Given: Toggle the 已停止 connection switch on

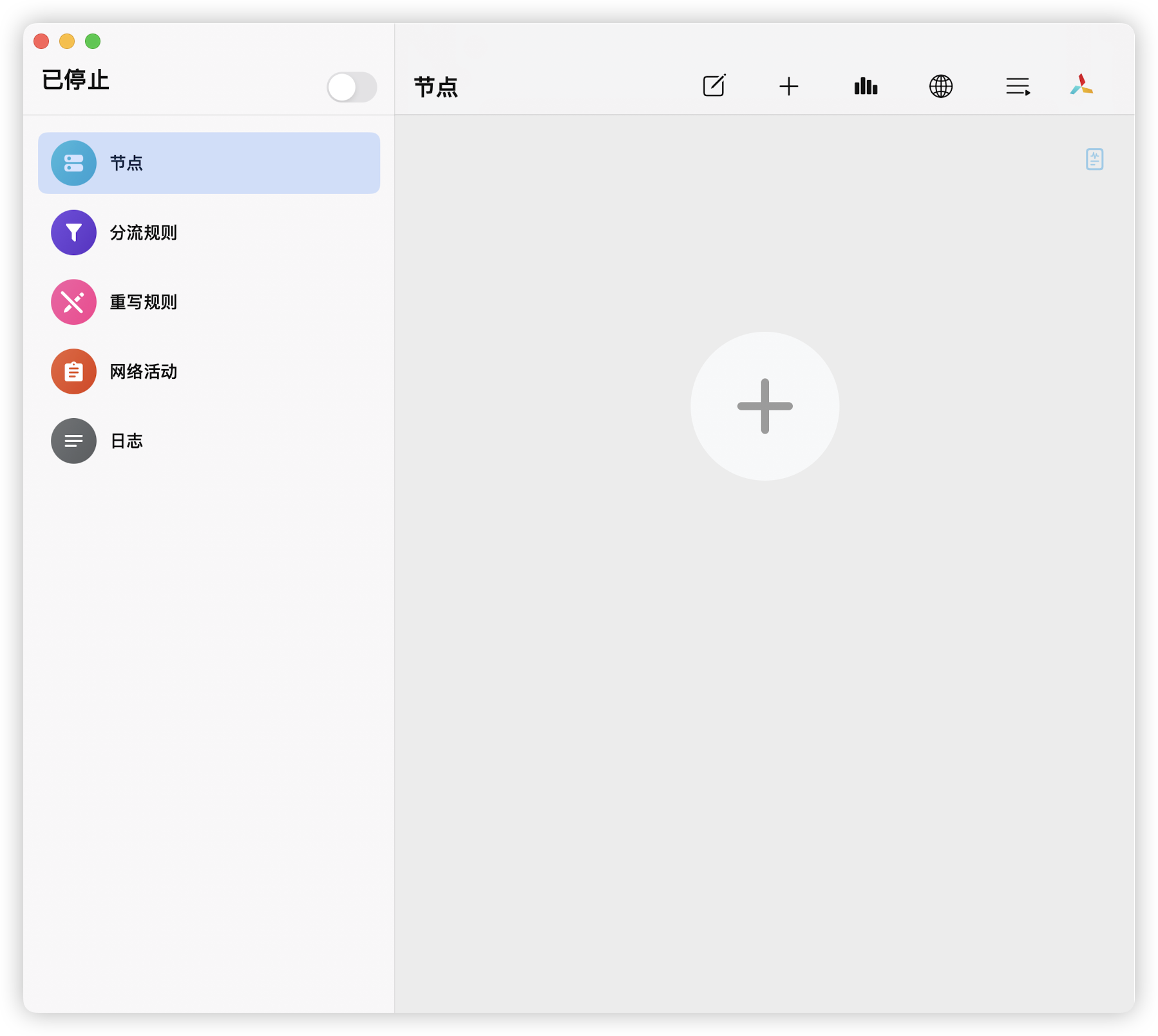Looking at the screenshot, I should point(351,87).
